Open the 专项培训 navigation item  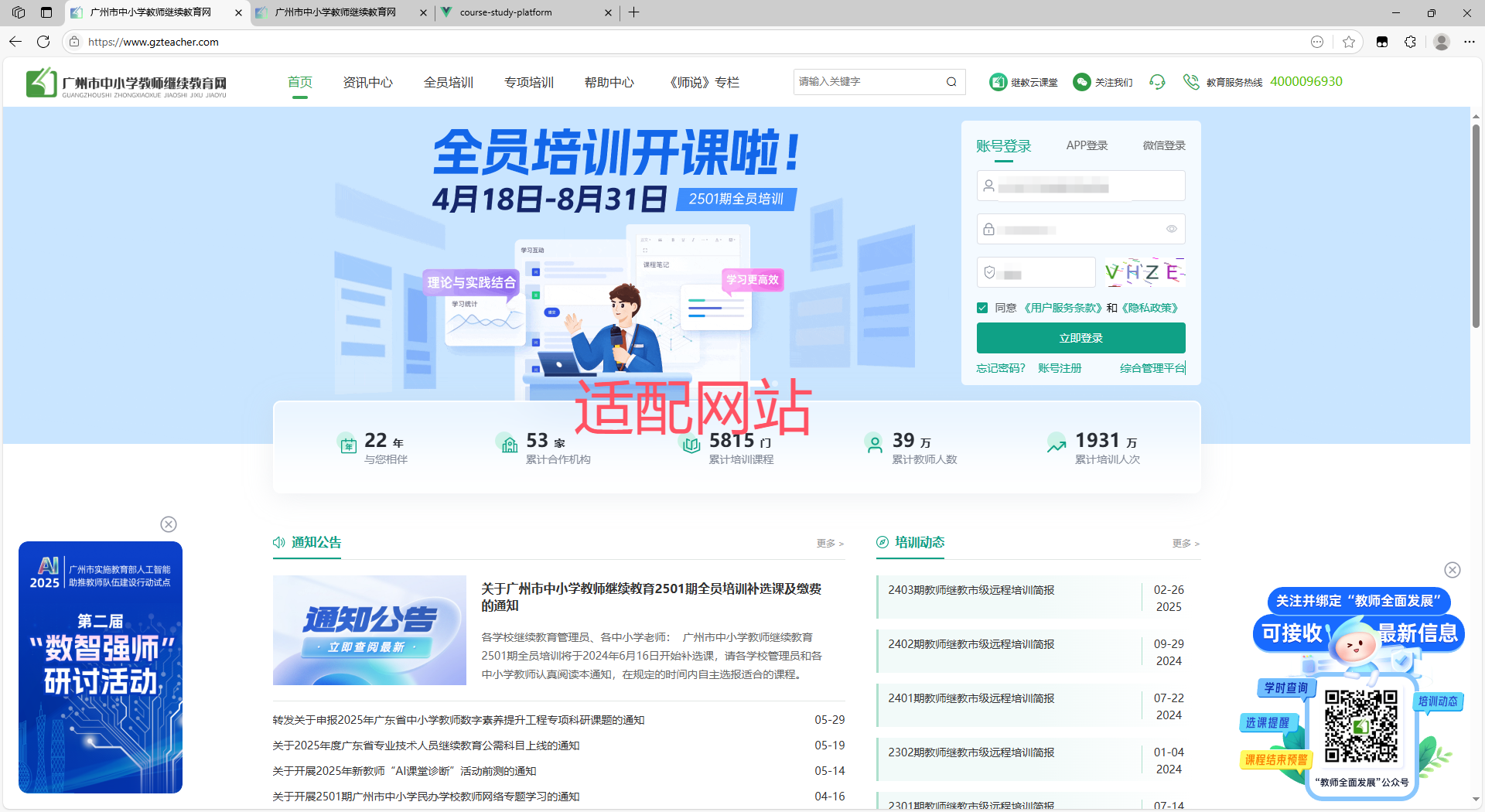pyautogui.click(x=529, y=82)
